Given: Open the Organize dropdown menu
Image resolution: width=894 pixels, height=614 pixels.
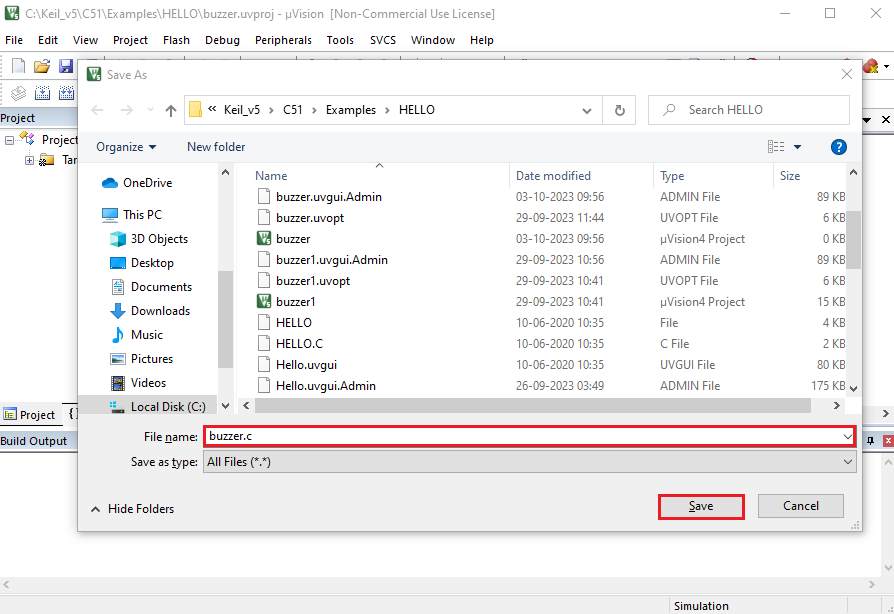Looking at the screenshot, I should click(126, 147).
